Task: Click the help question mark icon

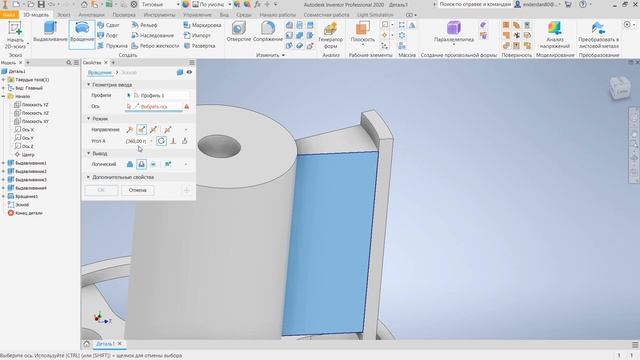Action: coord(583,4)
